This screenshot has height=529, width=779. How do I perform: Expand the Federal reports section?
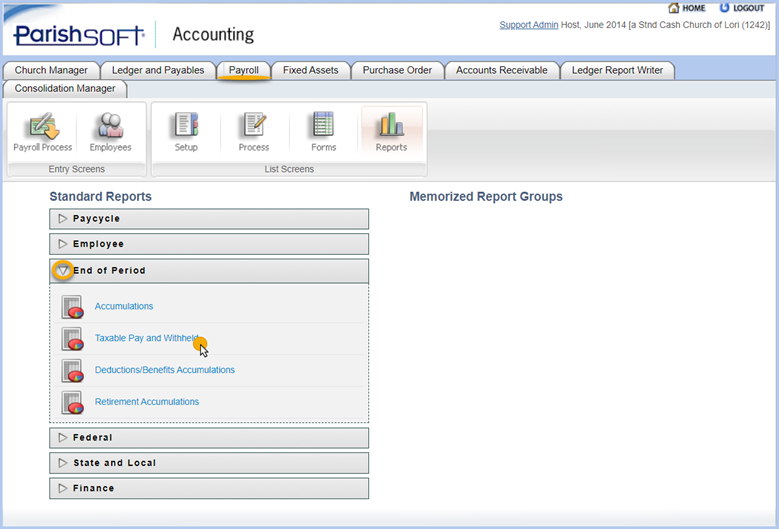pos(209,438)
